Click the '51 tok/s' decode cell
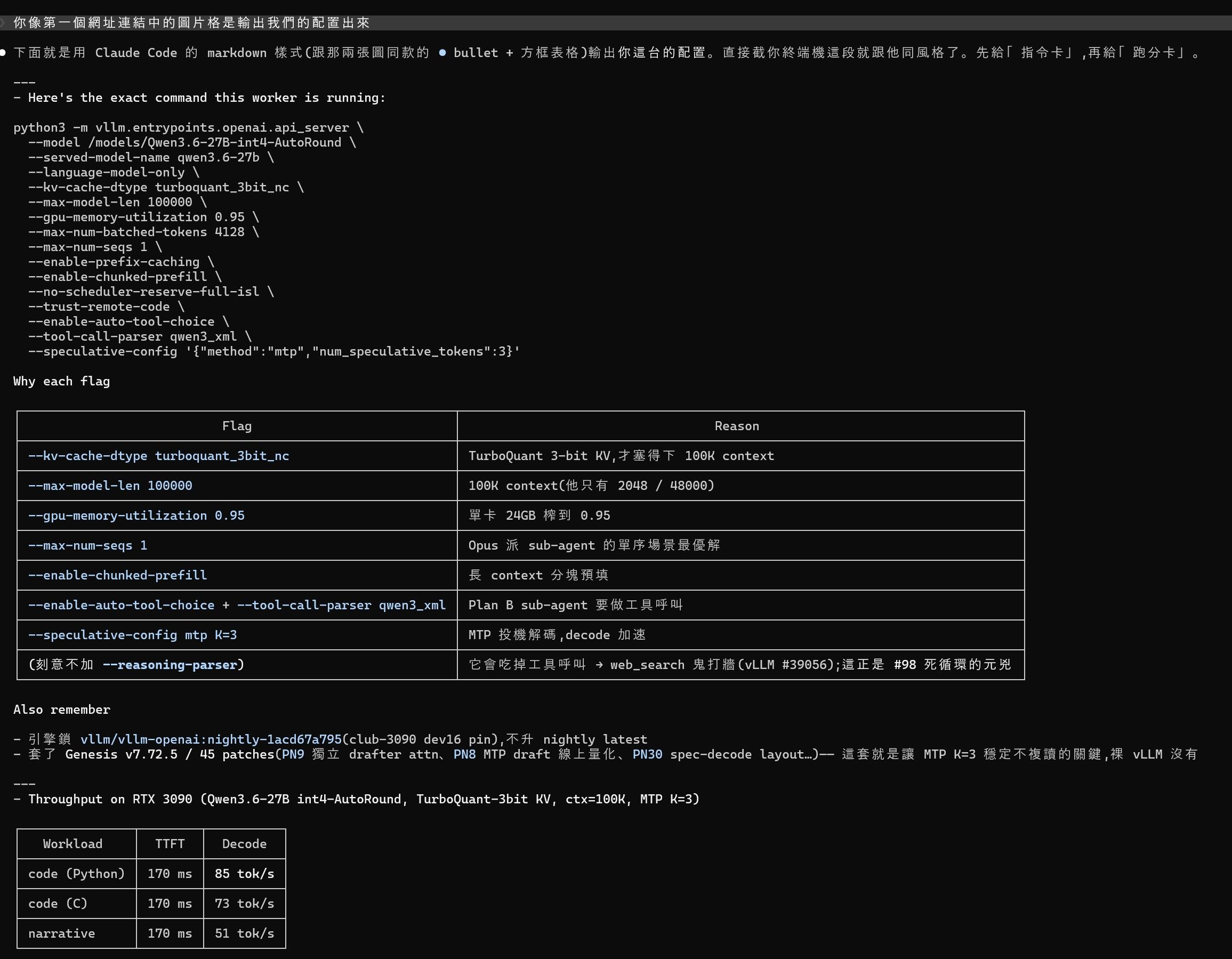 click(x=244, y=933)
